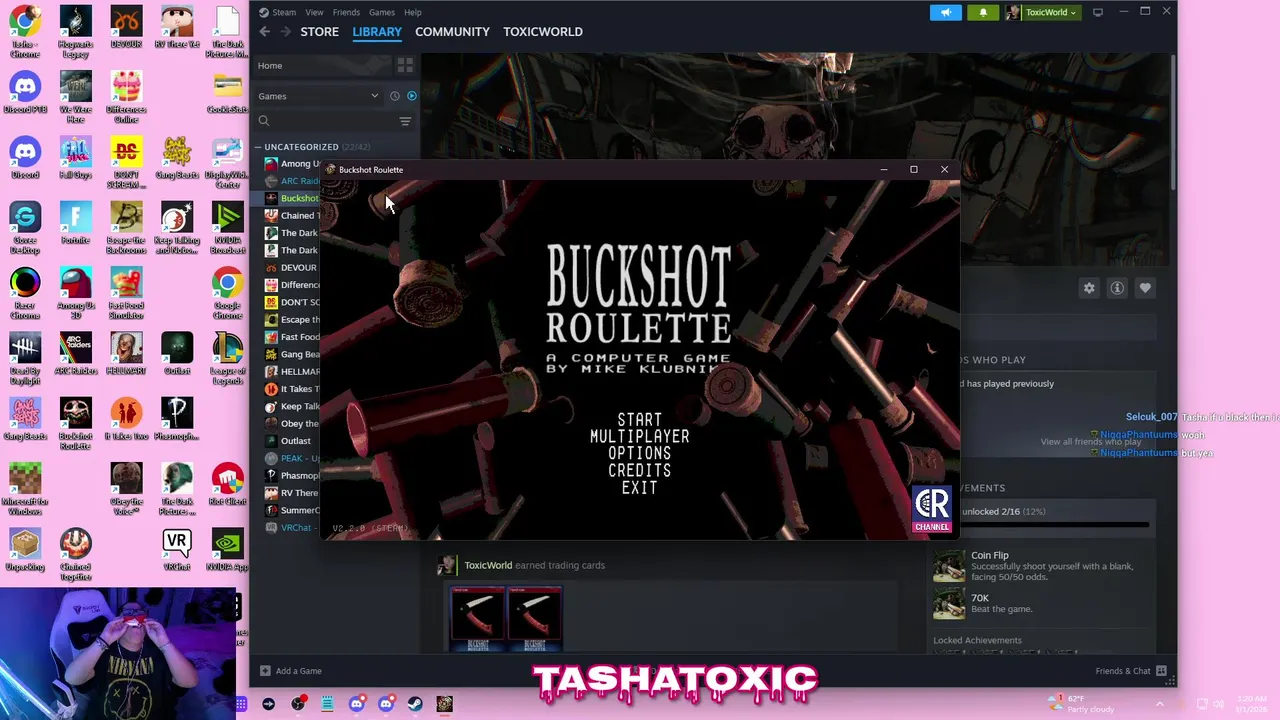Open Razer Chroma desktop shortcut
Viewport: 1280px width, 720px height.
tap(25, 293)
